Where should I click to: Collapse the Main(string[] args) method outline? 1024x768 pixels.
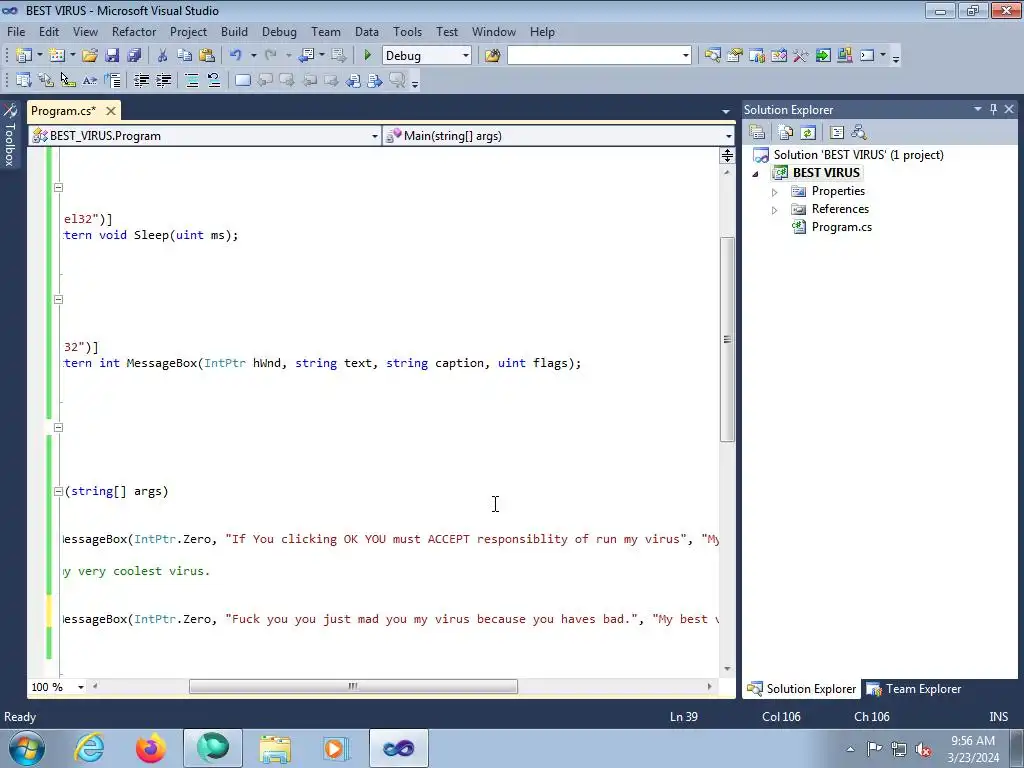click(x=58, y=491)
